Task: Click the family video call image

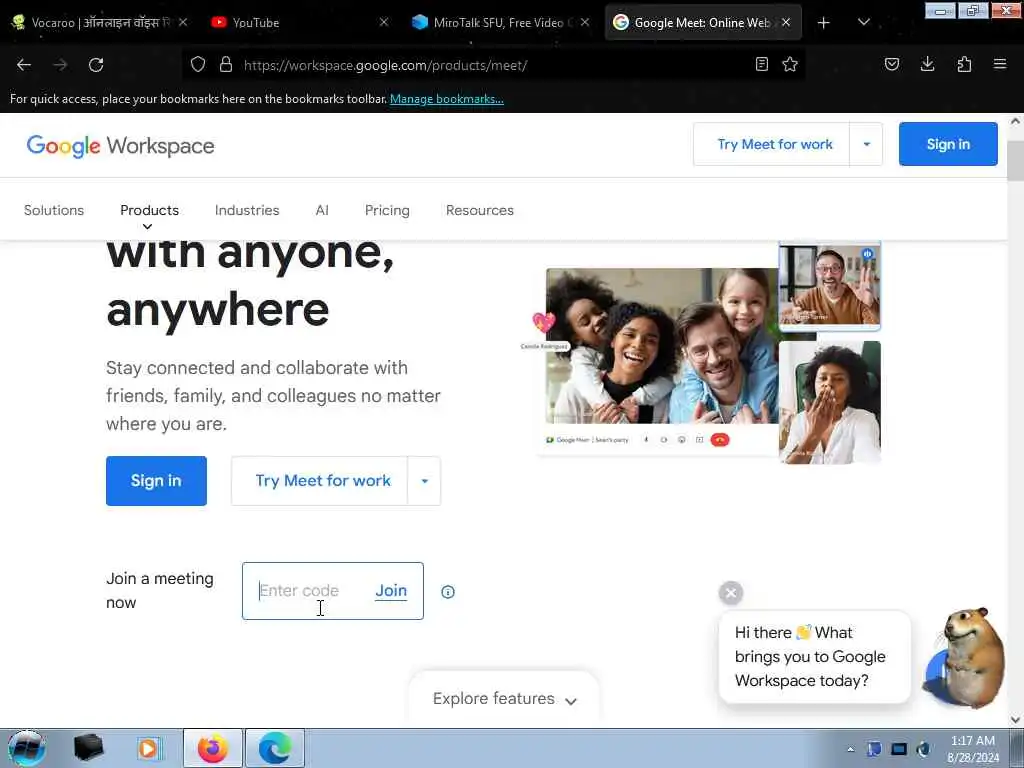Action: pyautogui.click(x=662, y=346)
